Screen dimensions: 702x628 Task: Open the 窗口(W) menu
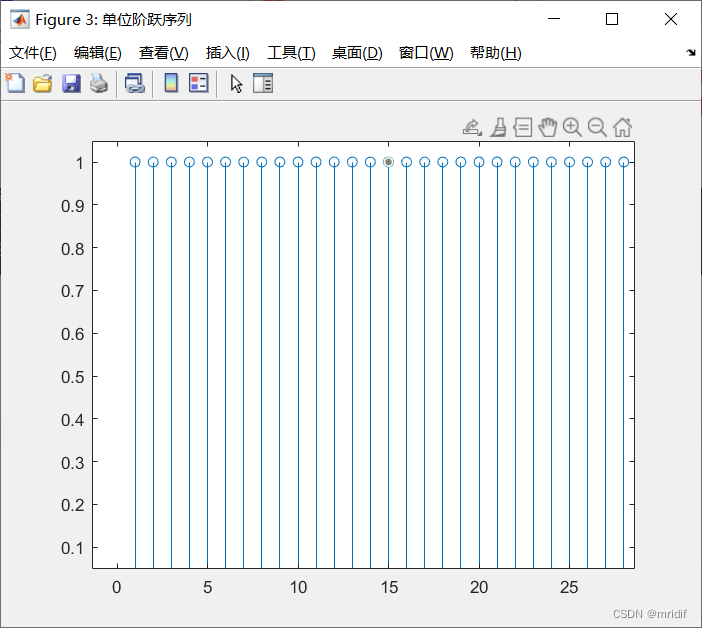tap(426, 53)
